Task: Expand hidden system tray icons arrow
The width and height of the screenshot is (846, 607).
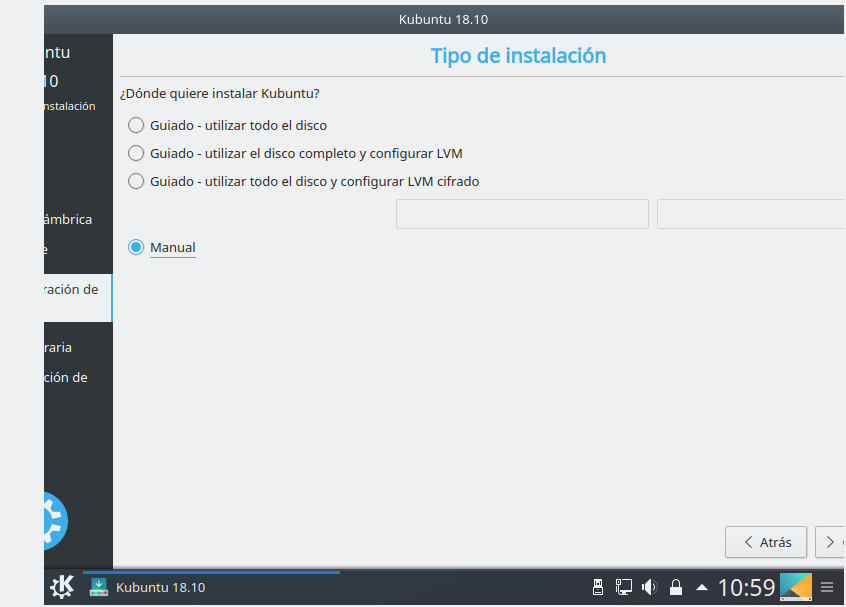Action: [x=702, y=587]
